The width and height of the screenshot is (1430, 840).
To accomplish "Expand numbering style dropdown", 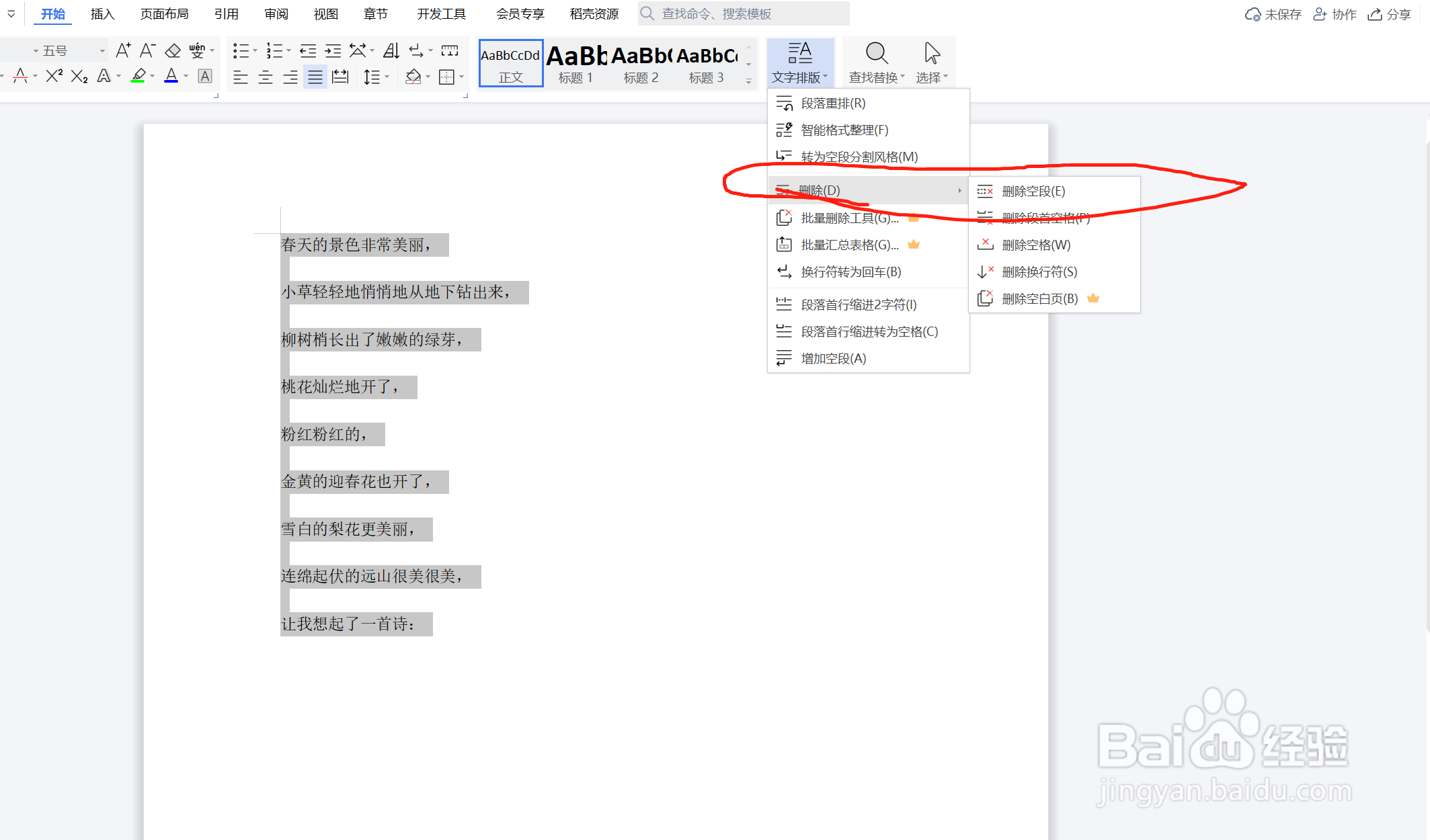I will pos(288,50).
